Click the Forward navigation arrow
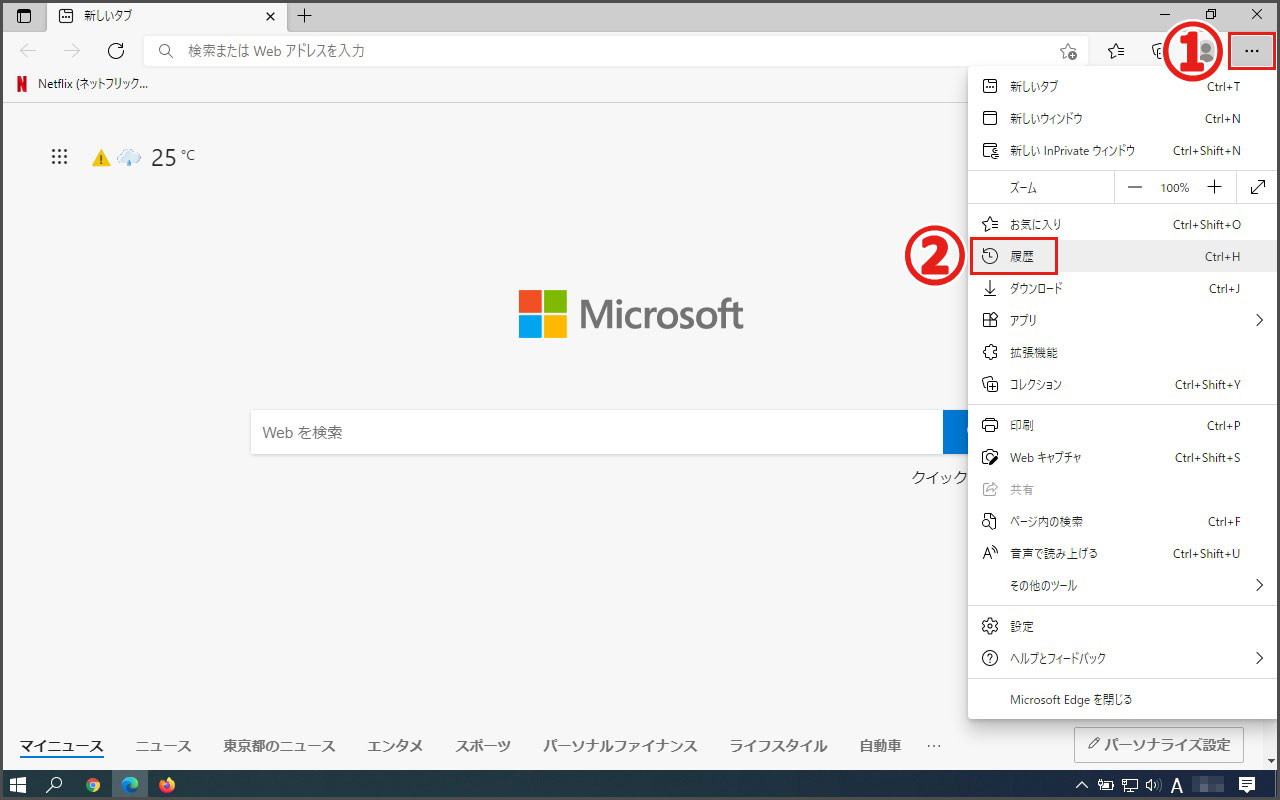The width and height of the screenshot is (1280, 800). point(72,51)
